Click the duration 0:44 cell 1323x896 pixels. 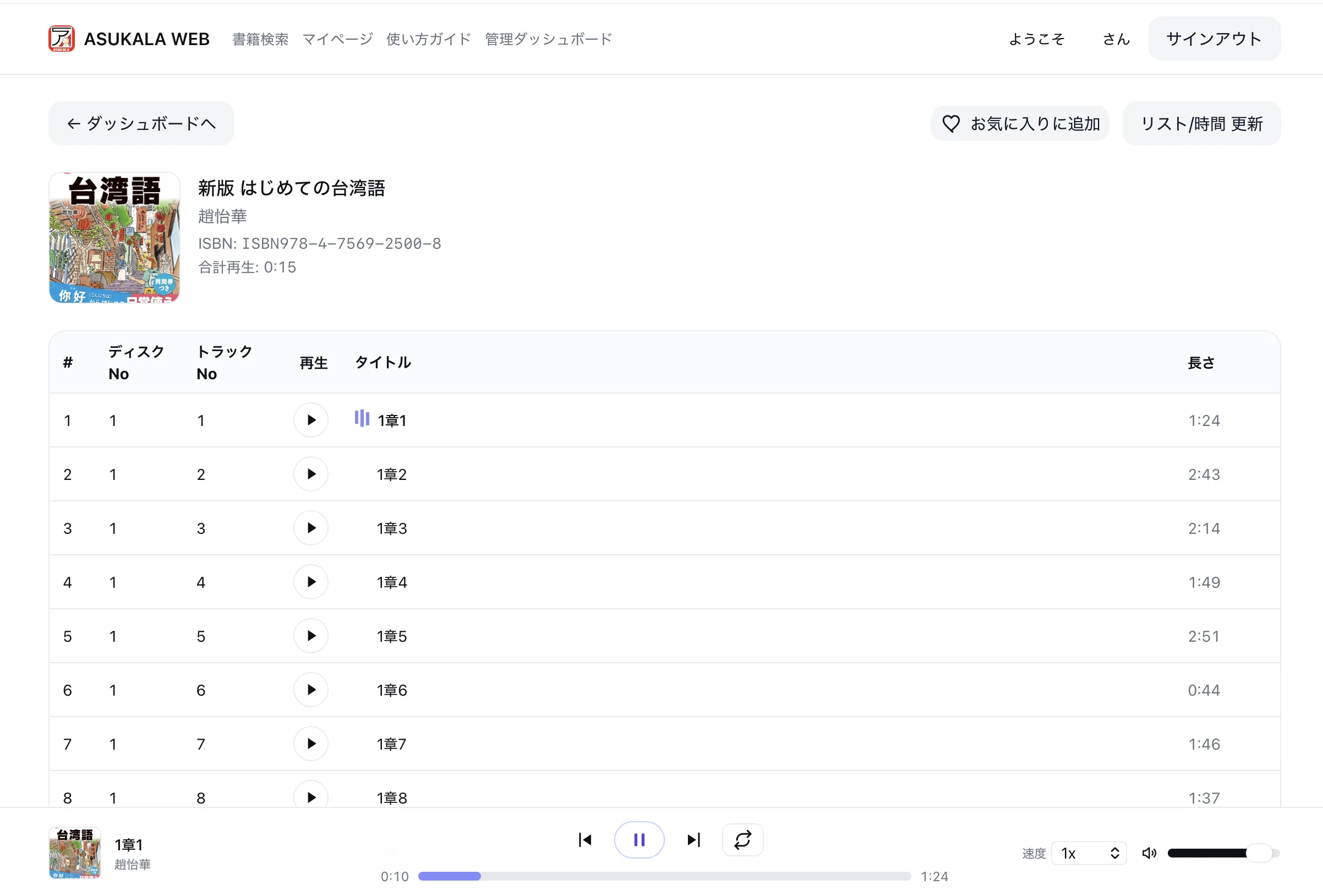[x=1204, y=690]
